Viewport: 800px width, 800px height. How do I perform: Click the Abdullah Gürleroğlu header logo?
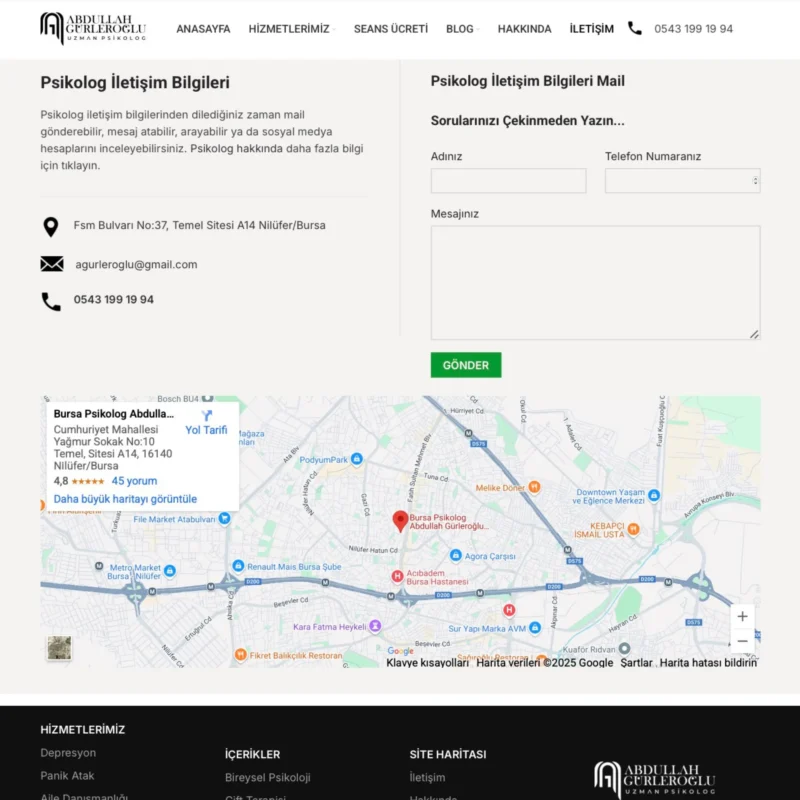(93, 29)
